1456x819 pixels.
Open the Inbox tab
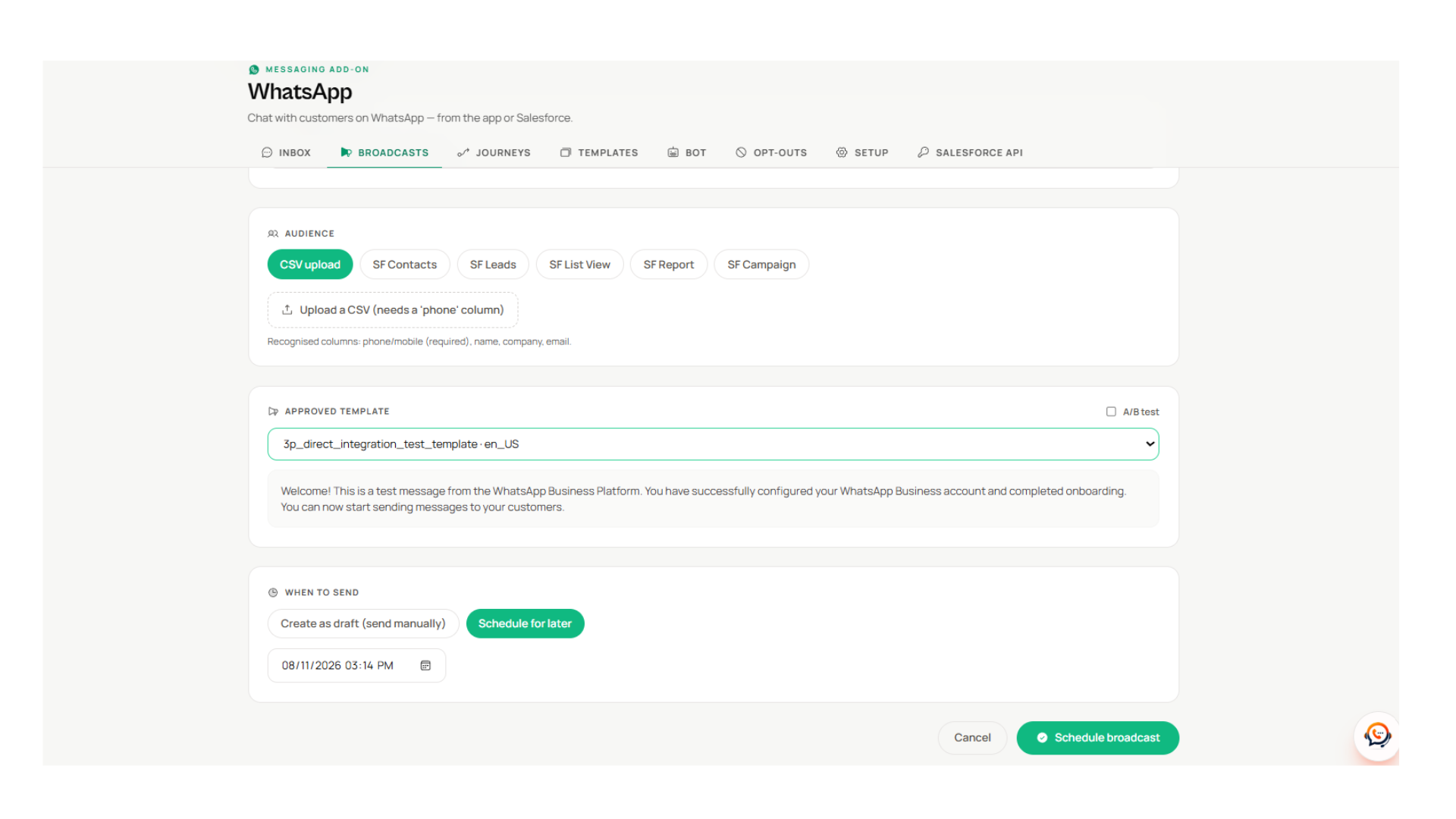tap(286, 152)
